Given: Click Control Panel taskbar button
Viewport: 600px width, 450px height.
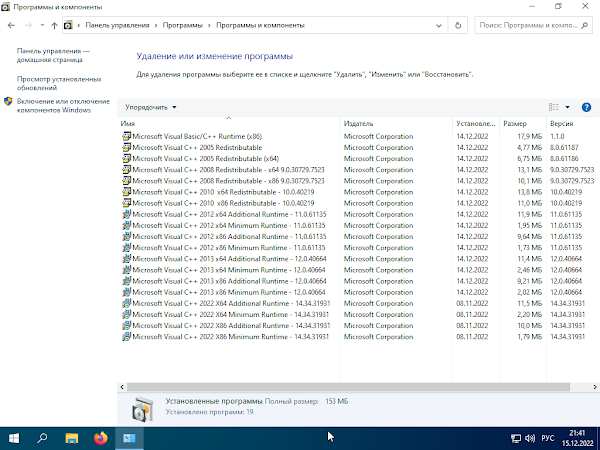Looking at the screenshot, I should point(129,438).
